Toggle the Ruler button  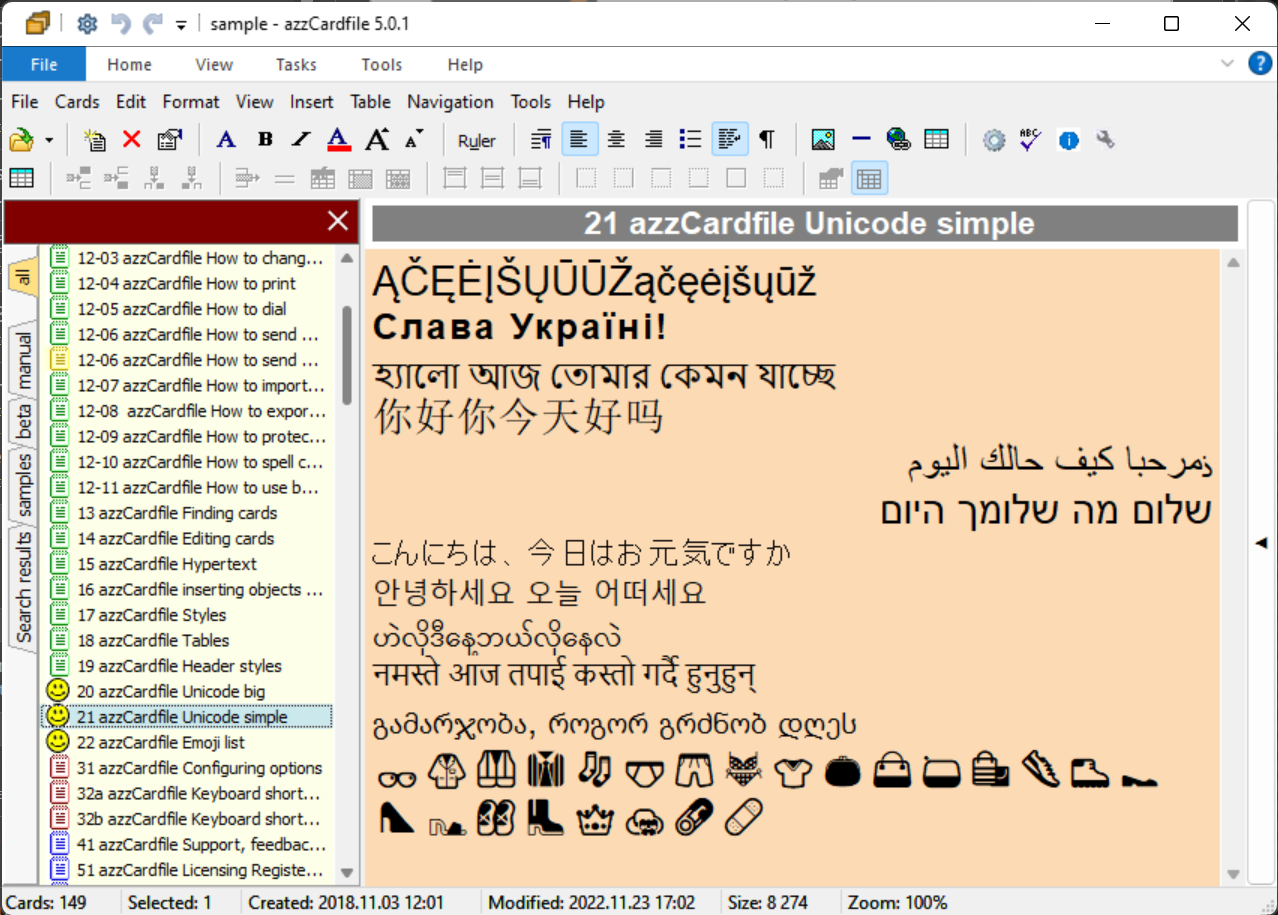point(477,141)
